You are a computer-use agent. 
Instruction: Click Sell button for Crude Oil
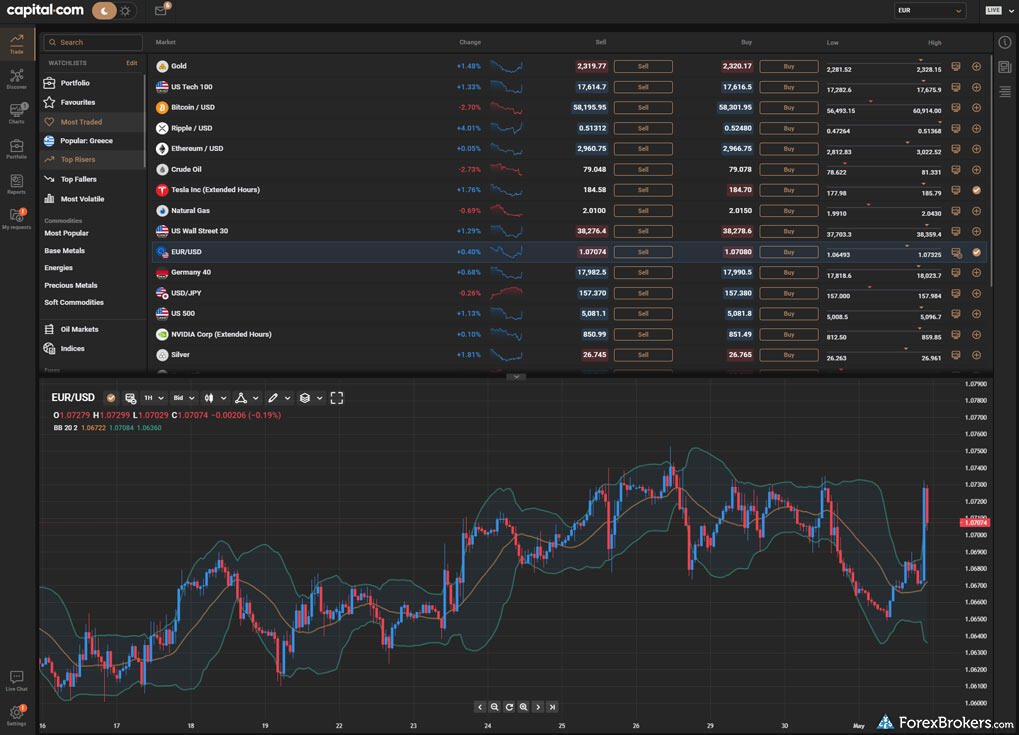(642, 169)
